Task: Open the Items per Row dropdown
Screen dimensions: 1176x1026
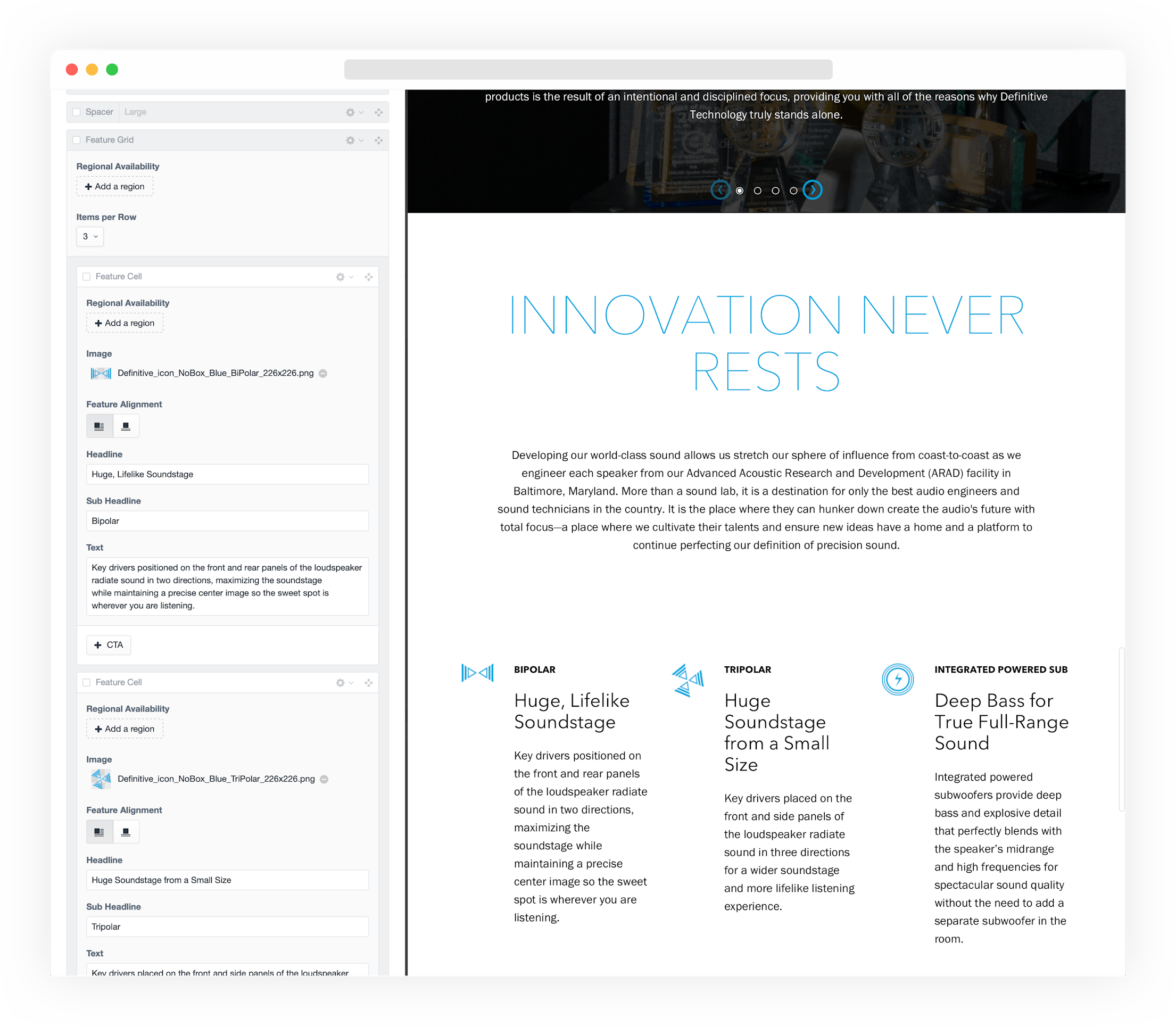Action: click(x=90, y=236)
